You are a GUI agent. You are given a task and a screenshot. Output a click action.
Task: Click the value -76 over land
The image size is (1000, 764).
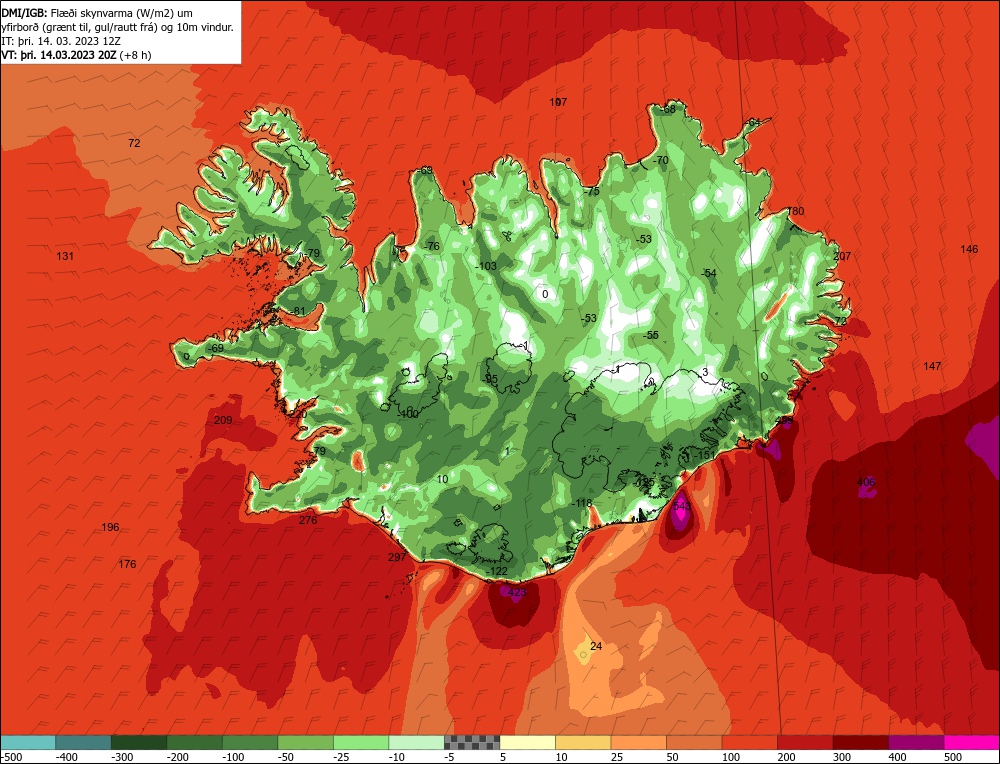tap(432, 246)
